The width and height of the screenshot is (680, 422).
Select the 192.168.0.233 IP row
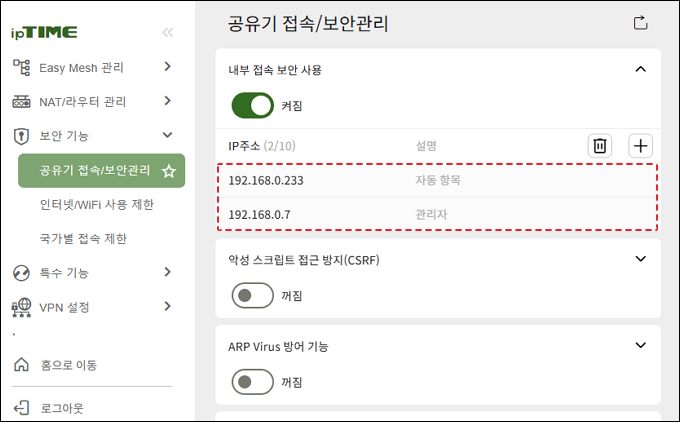(x=438, y=180)
